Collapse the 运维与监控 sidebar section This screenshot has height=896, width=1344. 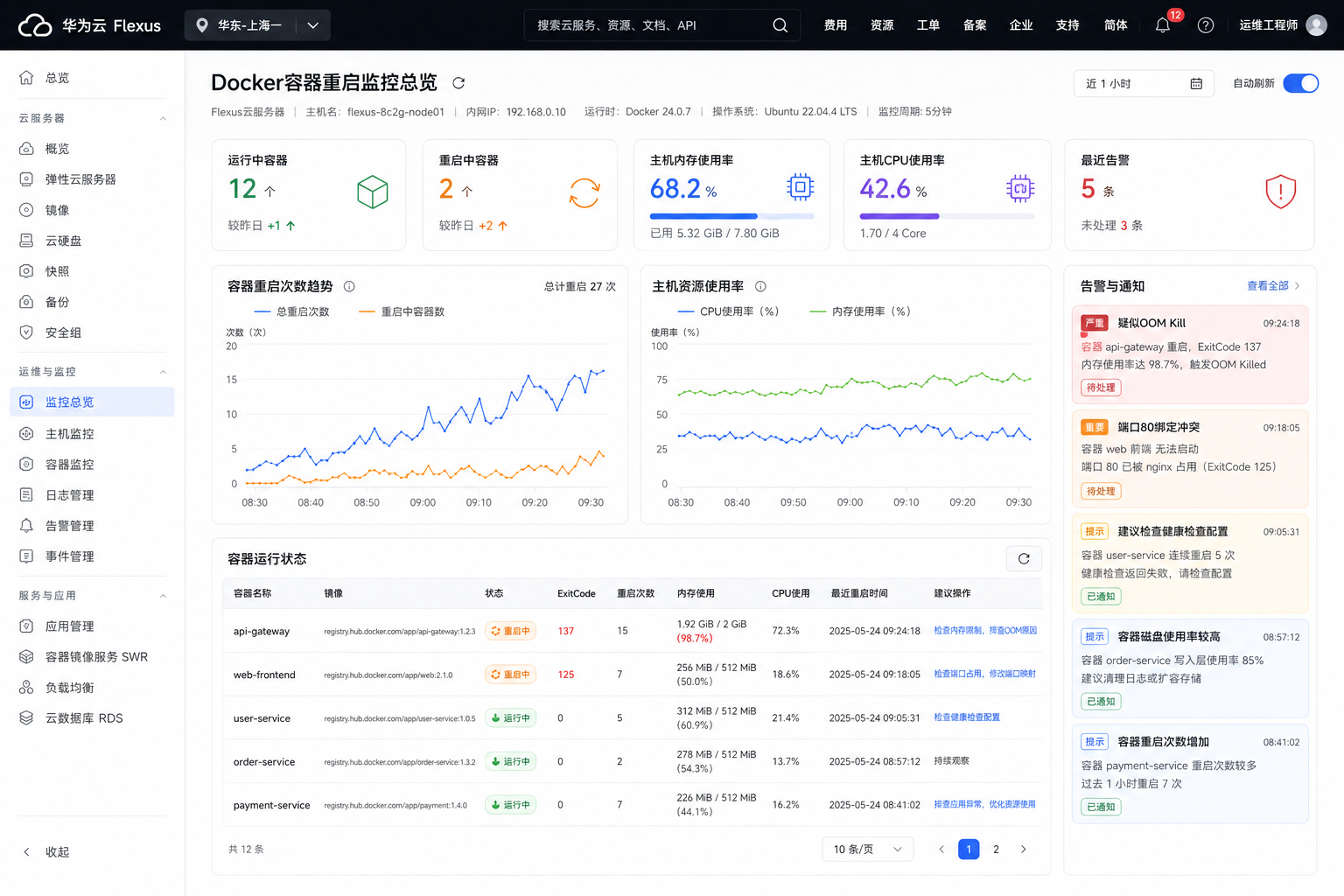coord(163,372)
